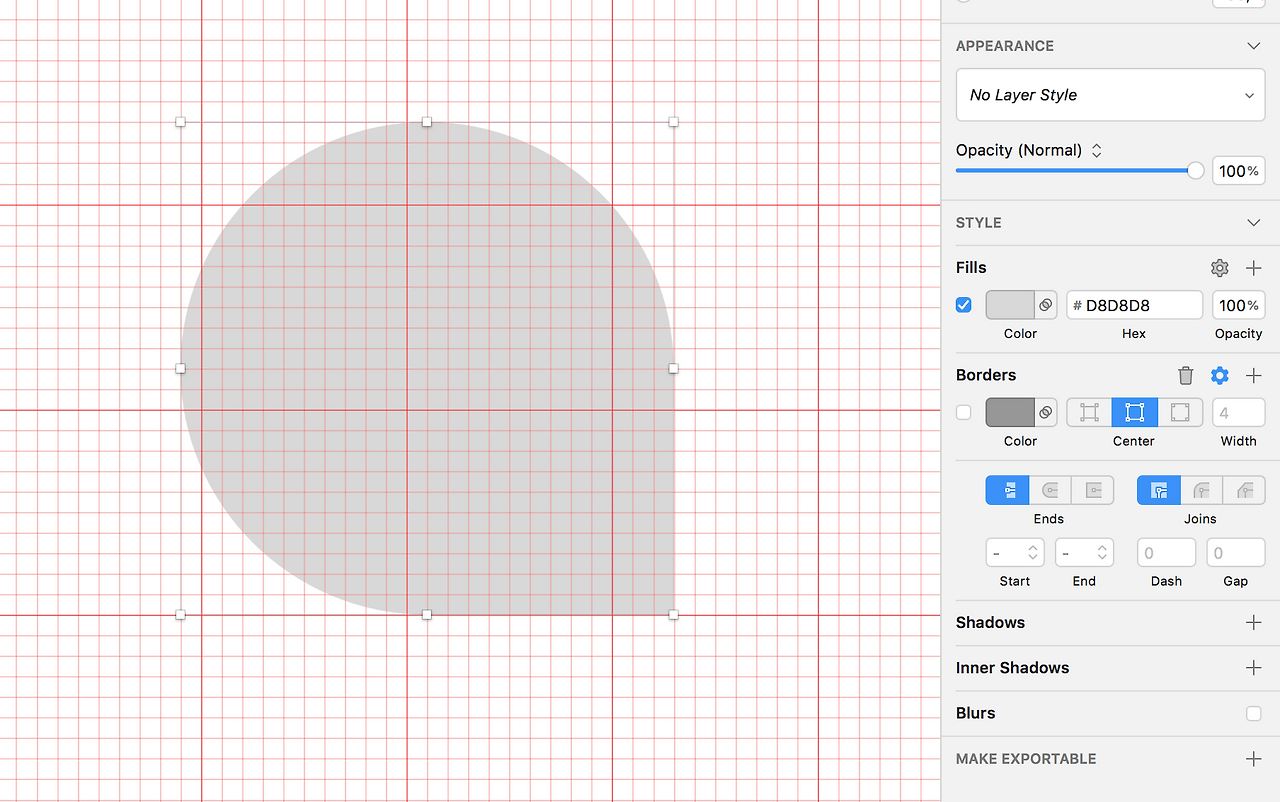The height and width of the screenshot is (802, 1280).
Task: Open the border color swatch
Action: 1010,412
